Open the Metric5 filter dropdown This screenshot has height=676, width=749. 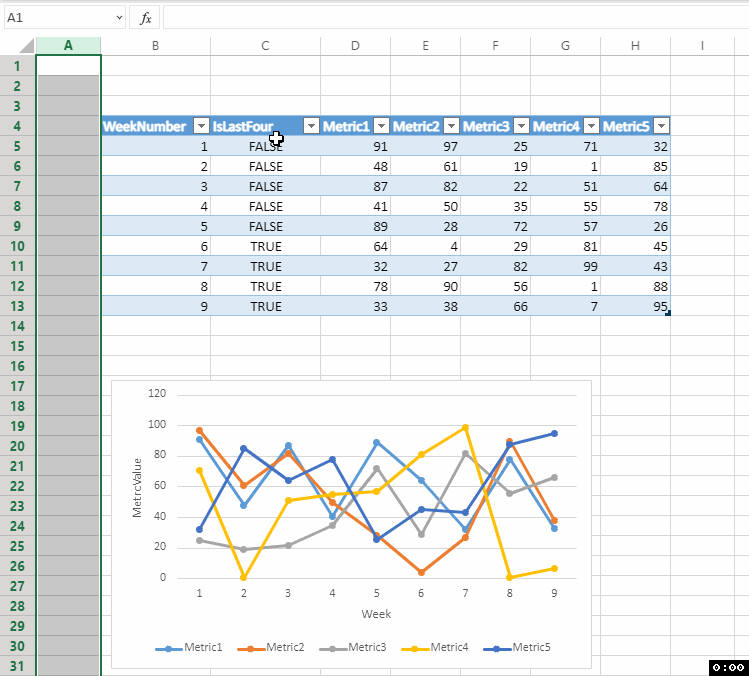click(662, 126)
